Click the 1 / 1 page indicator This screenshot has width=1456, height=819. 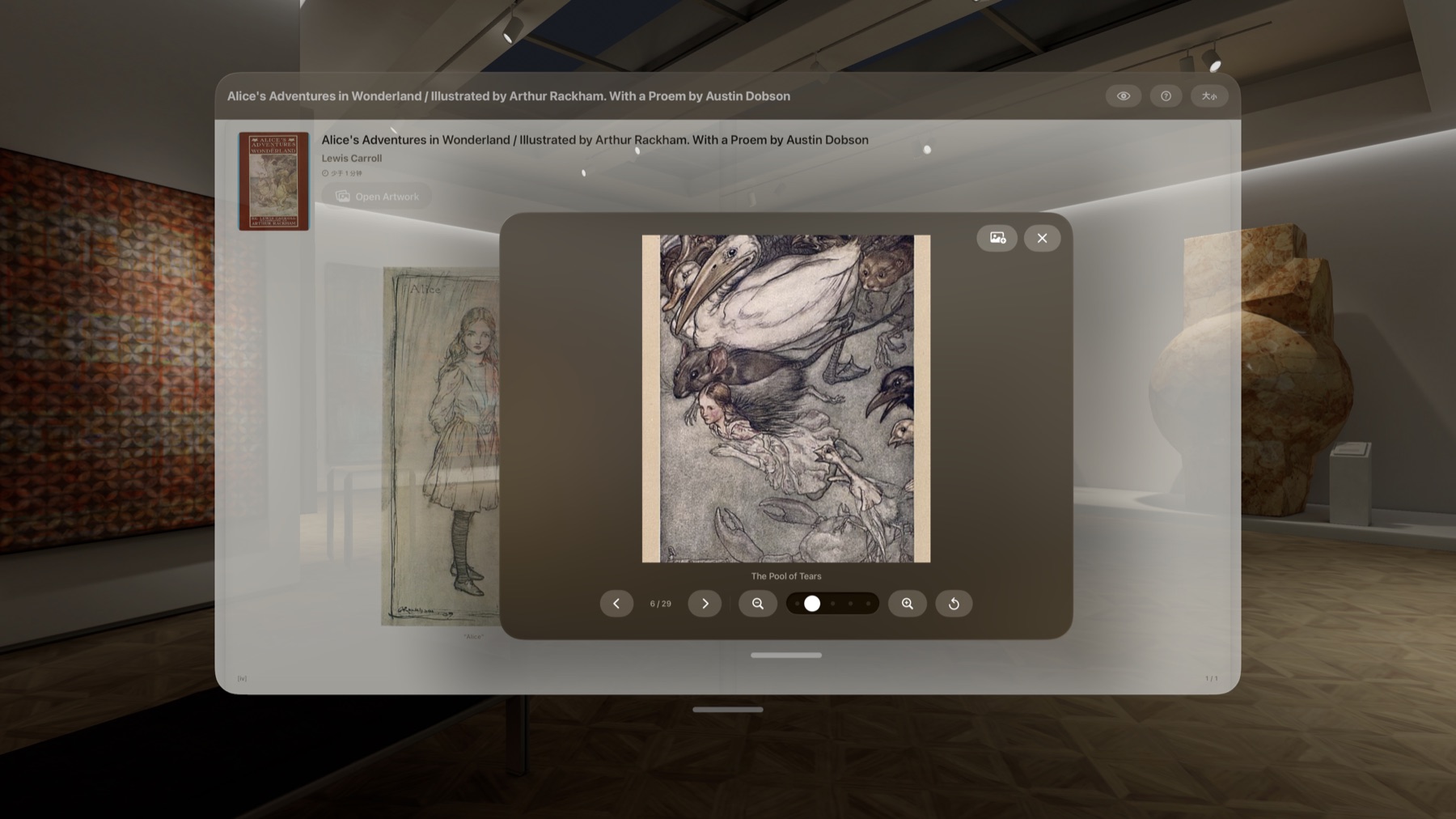(1212, 679)
